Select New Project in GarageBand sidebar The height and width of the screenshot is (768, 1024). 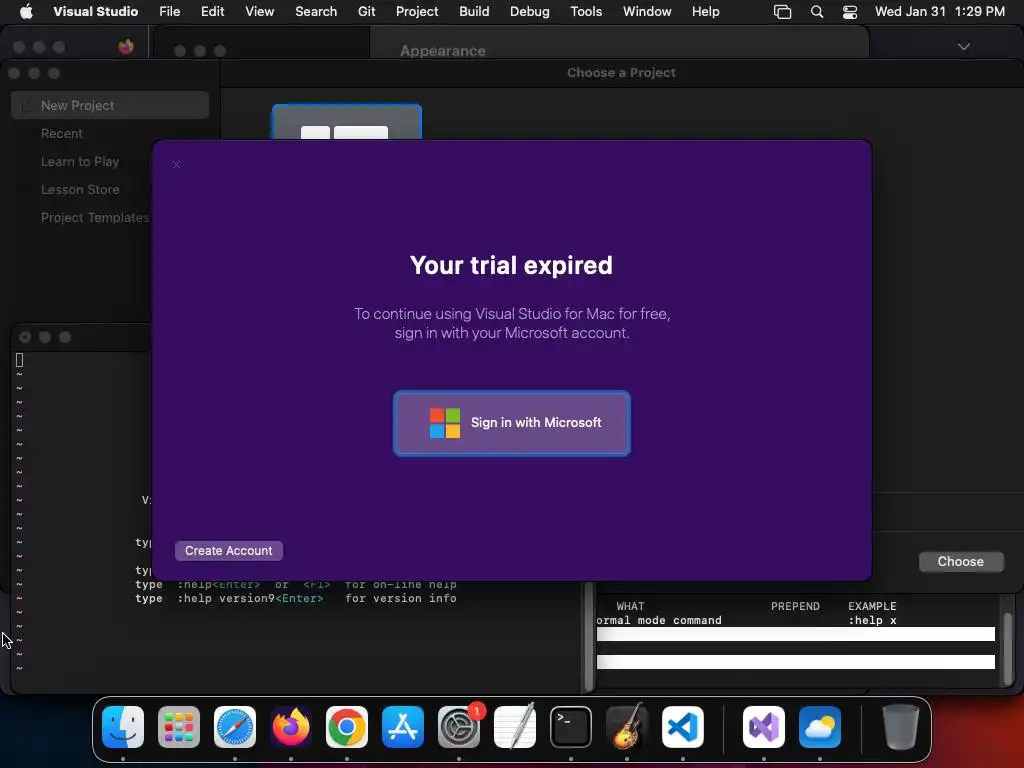(x=110, y=105)
